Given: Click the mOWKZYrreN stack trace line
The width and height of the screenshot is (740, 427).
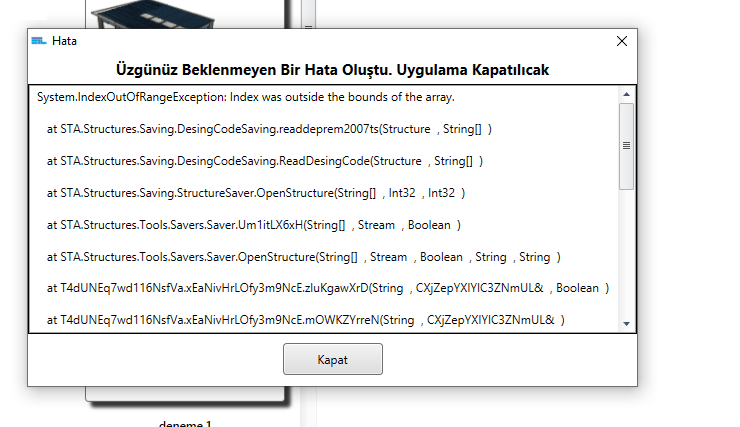Looking at the screenshot, I should pos(305,320).
